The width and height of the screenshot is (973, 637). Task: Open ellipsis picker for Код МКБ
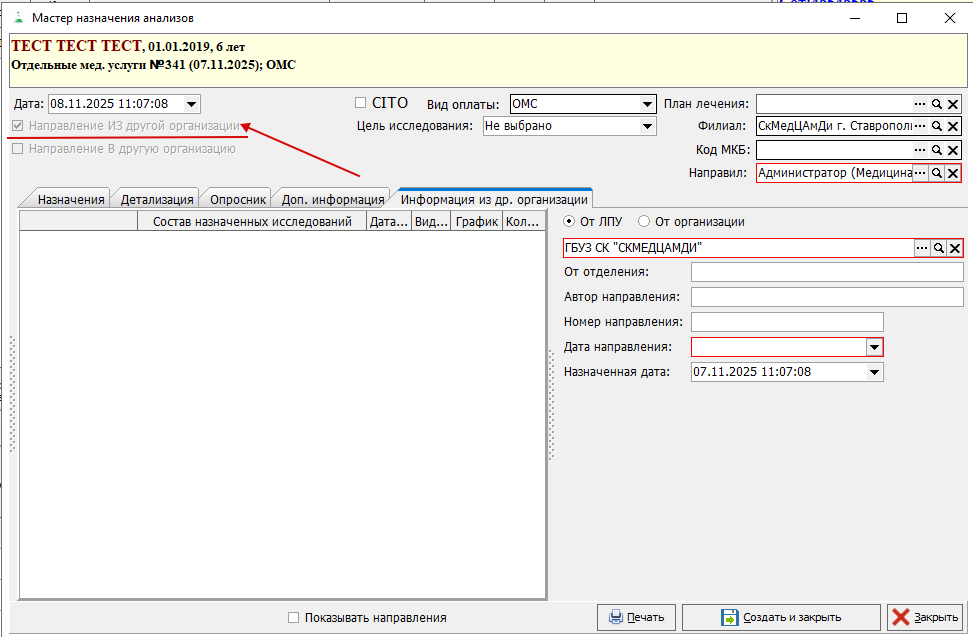(920, 149)
